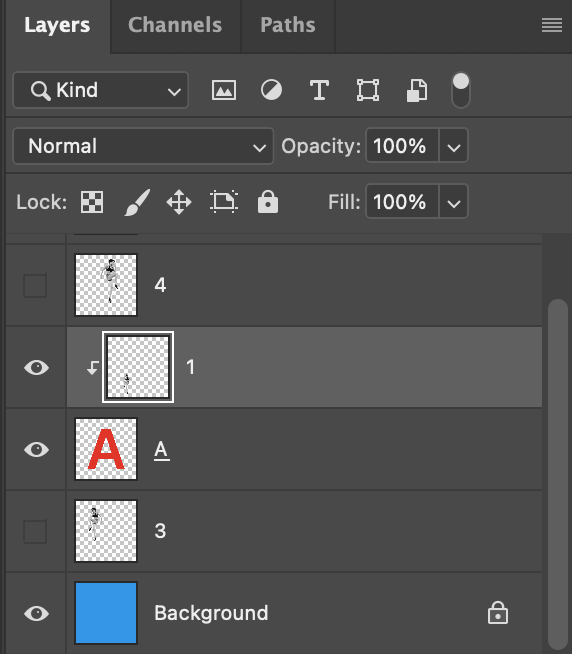The width and height of the screenshot is (572, 654).
Task: Select the Background layer name
Action: [x=211, y=613]
